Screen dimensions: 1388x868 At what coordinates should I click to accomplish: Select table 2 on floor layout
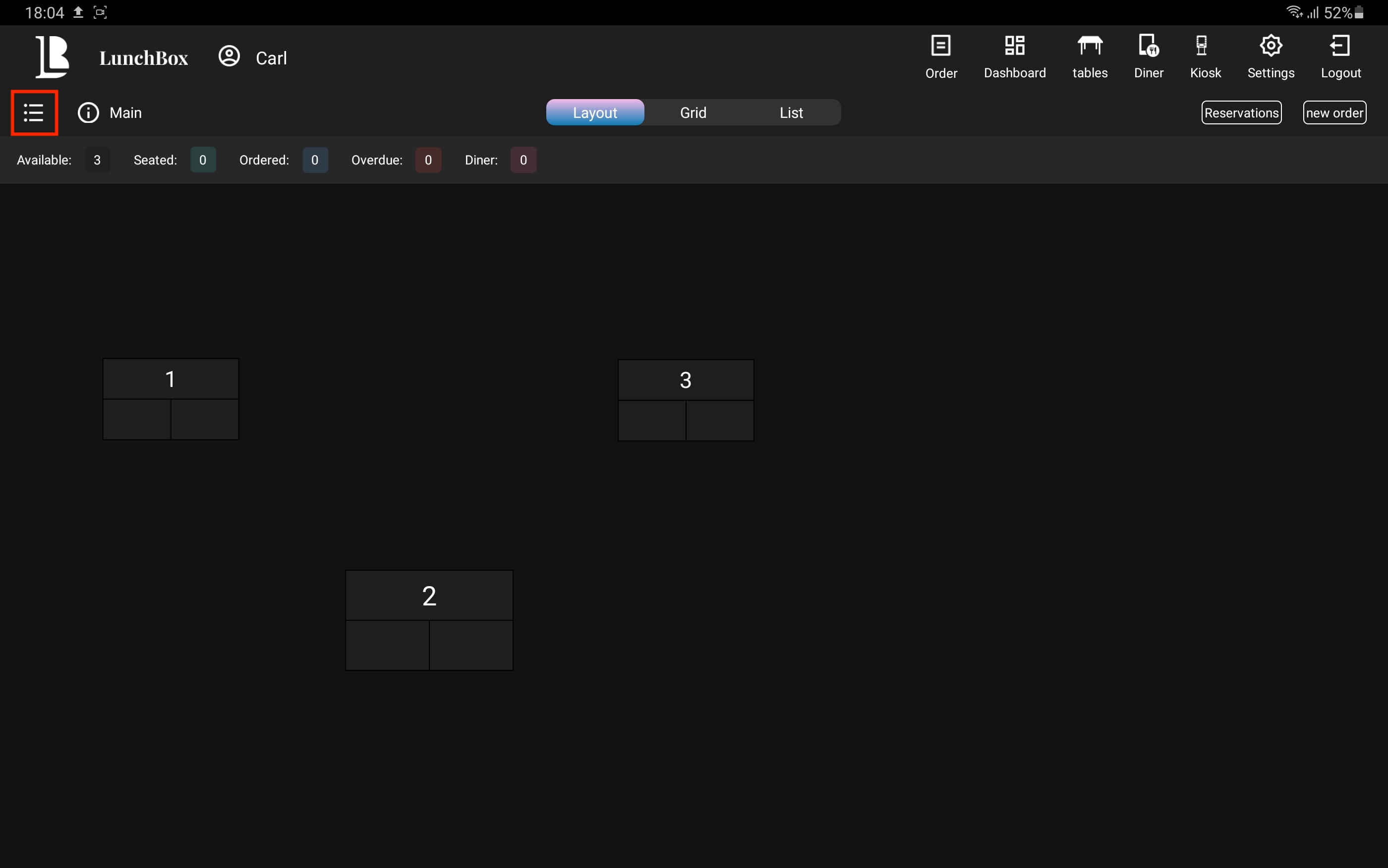pos(429,620)
